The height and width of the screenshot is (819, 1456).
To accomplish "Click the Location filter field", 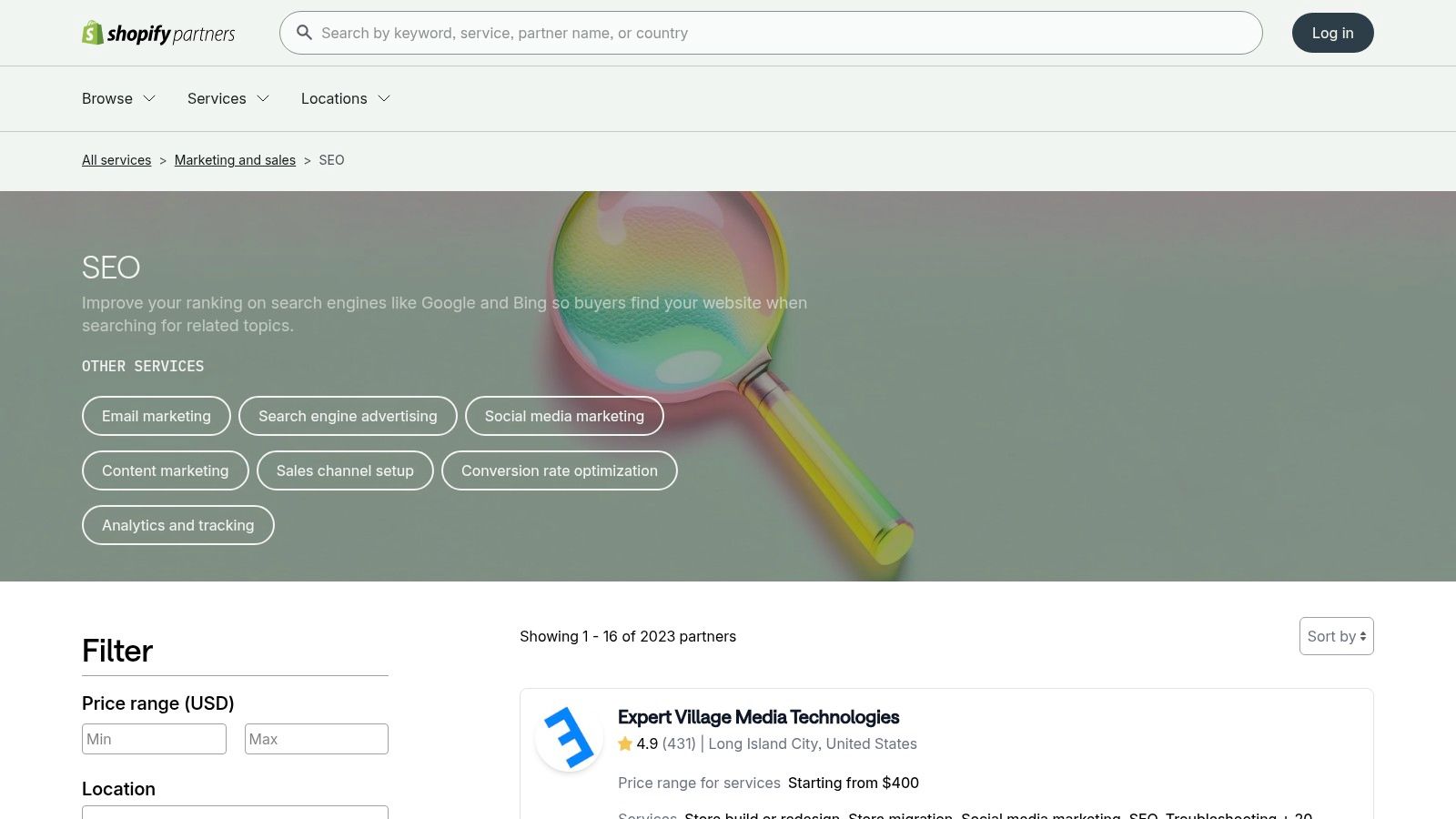I will tap(235, 812).
